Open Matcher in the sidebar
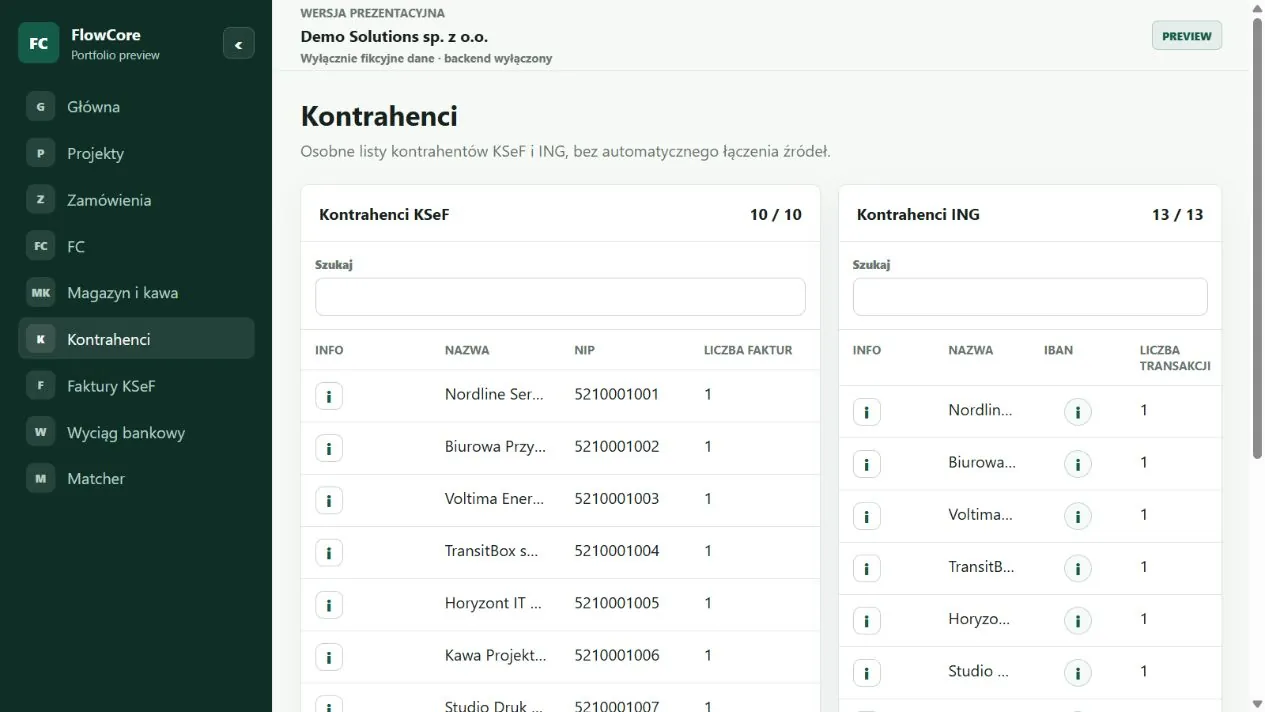The height and width of the screenshot is (712, 1265). pyautogui.click(x=136, y=479)
